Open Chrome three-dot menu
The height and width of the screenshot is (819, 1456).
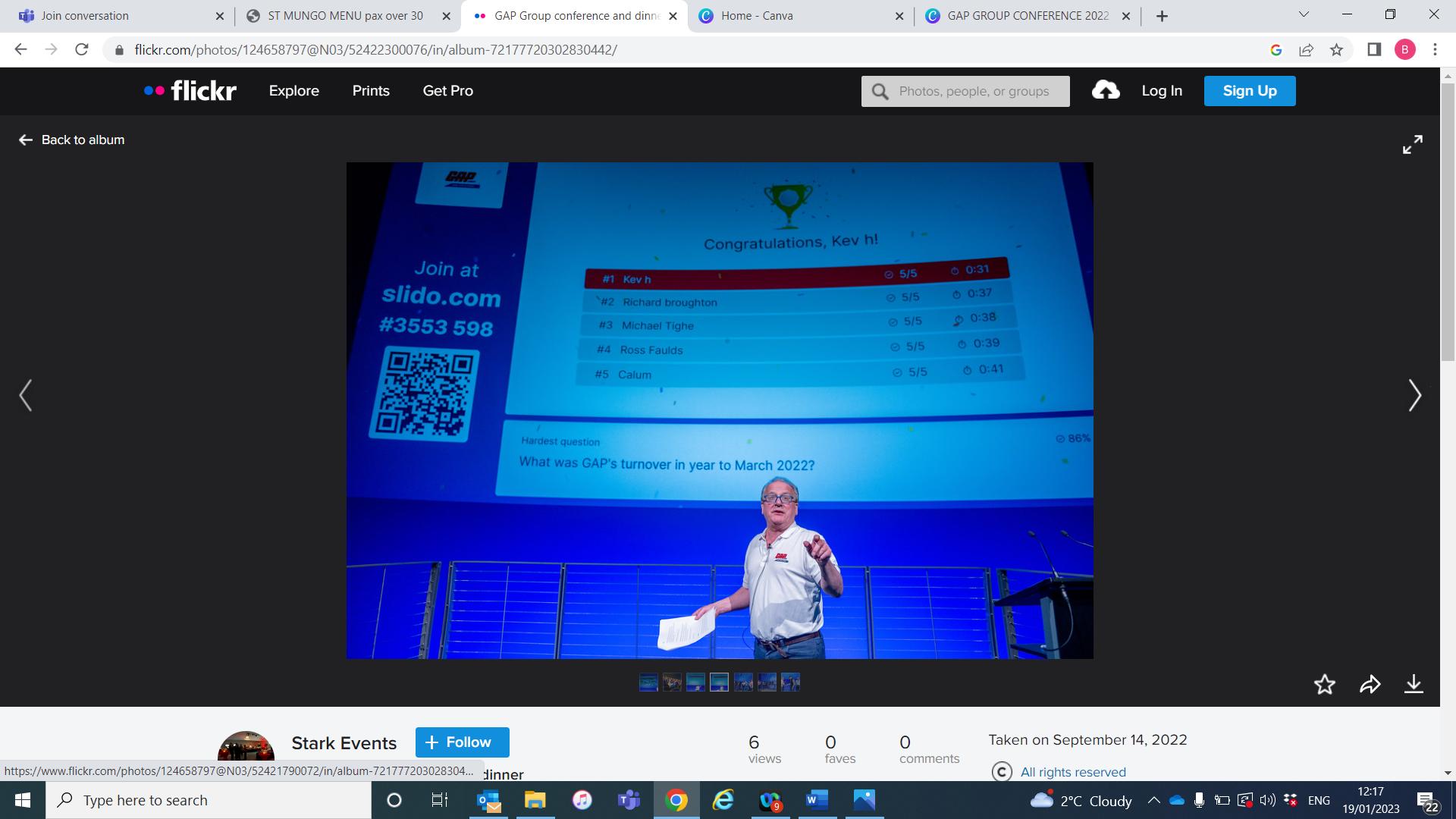point(1435,50)
